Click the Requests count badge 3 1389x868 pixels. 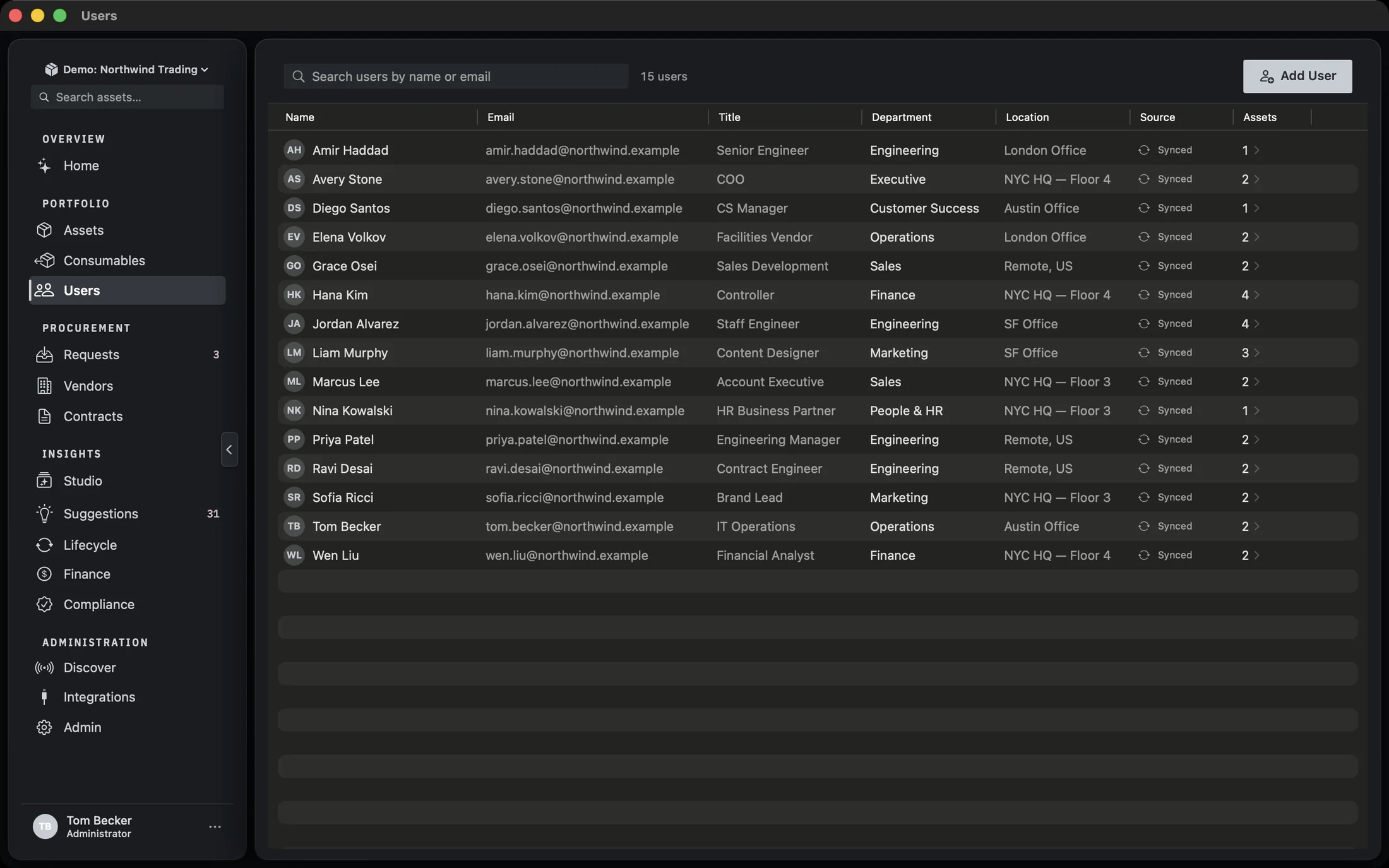[x=216, y=355]
